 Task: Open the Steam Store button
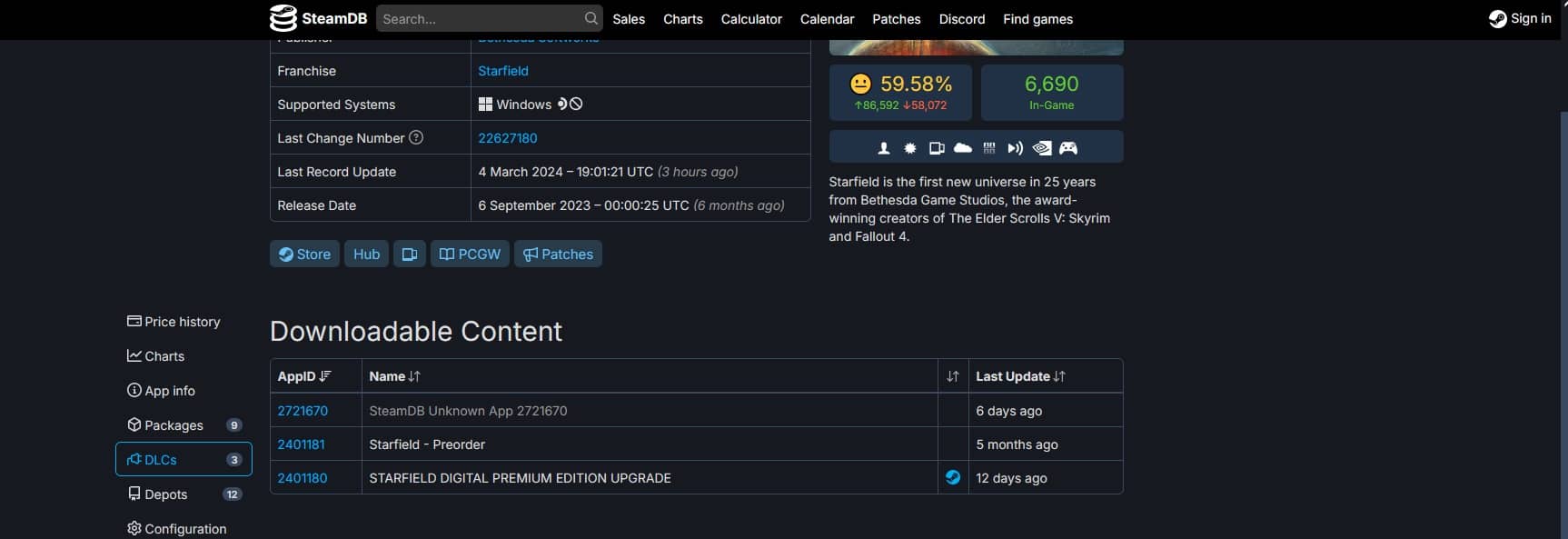click(x=304, y=254)
